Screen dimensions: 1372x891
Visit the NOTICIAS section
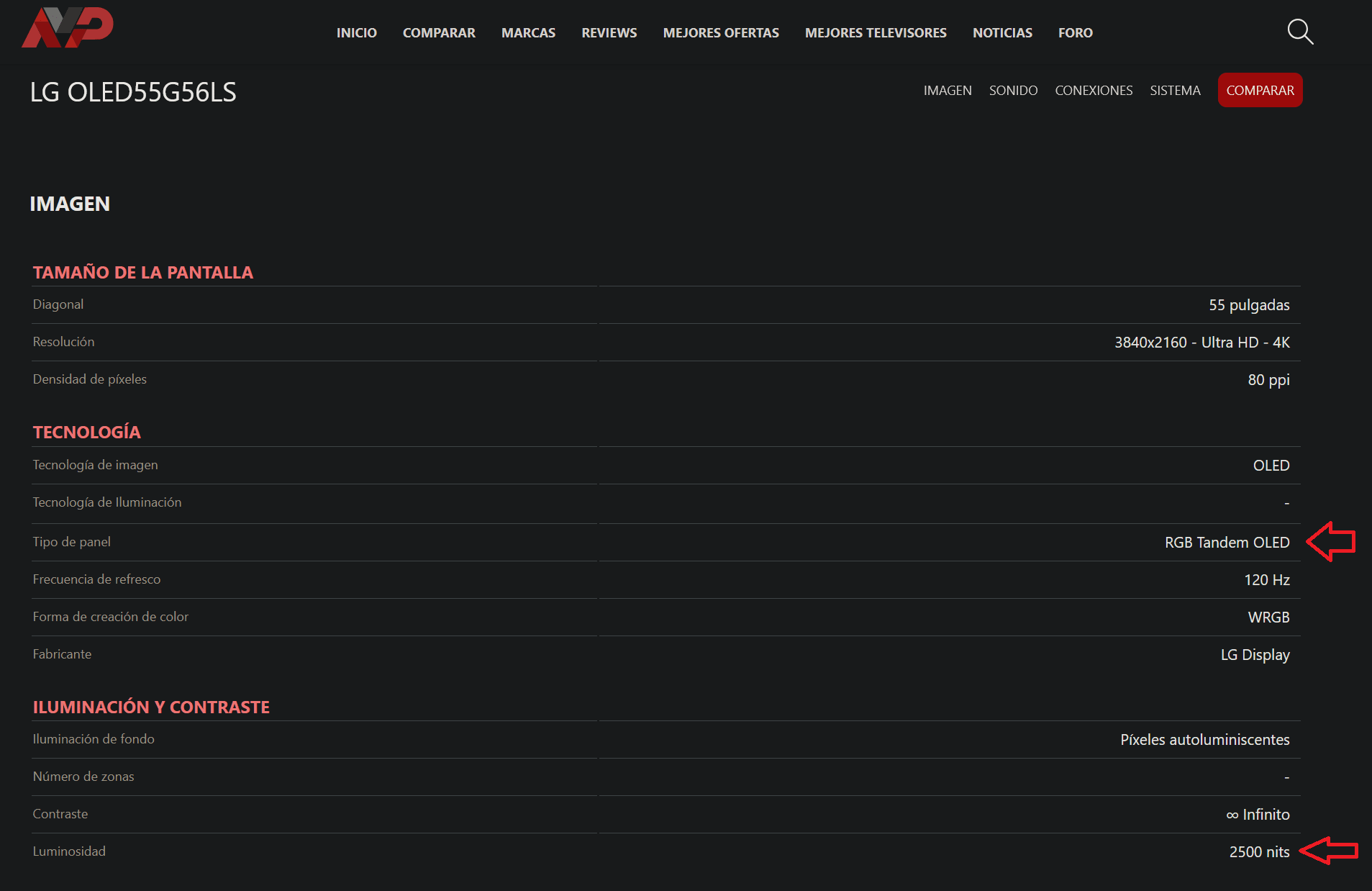coord(1002,33)
